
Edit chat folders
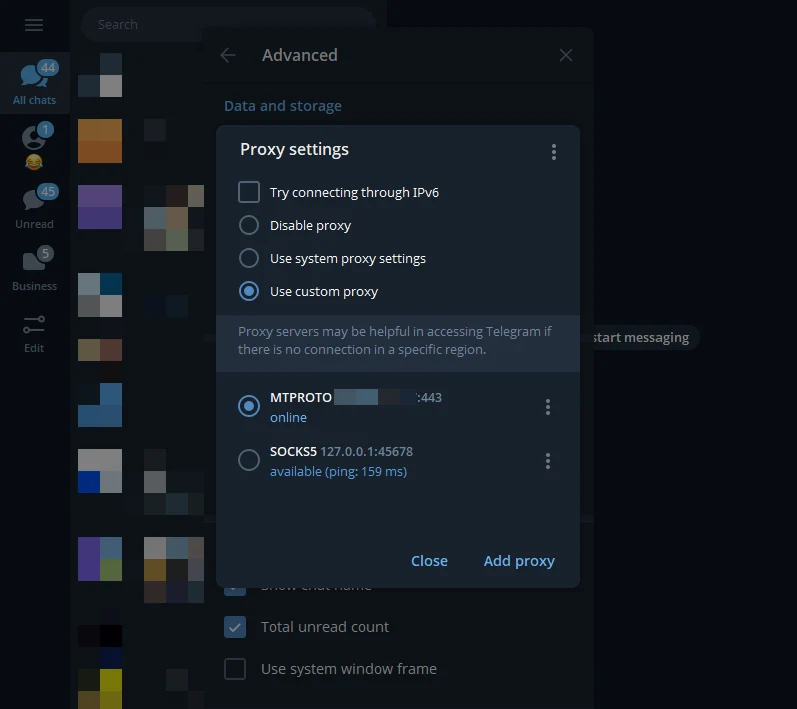[x=34, y=333]
